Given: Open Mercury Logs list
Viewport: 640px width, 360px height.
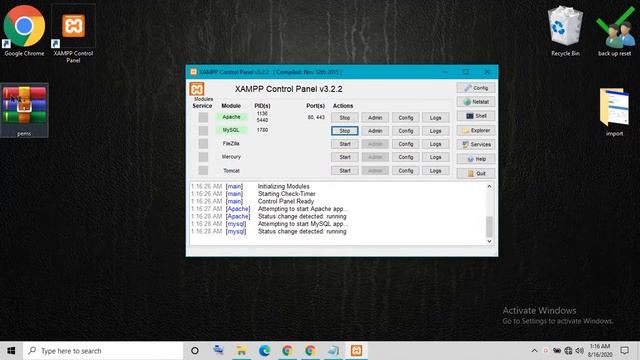Looking at the screenshot, I should coord(436,157).
